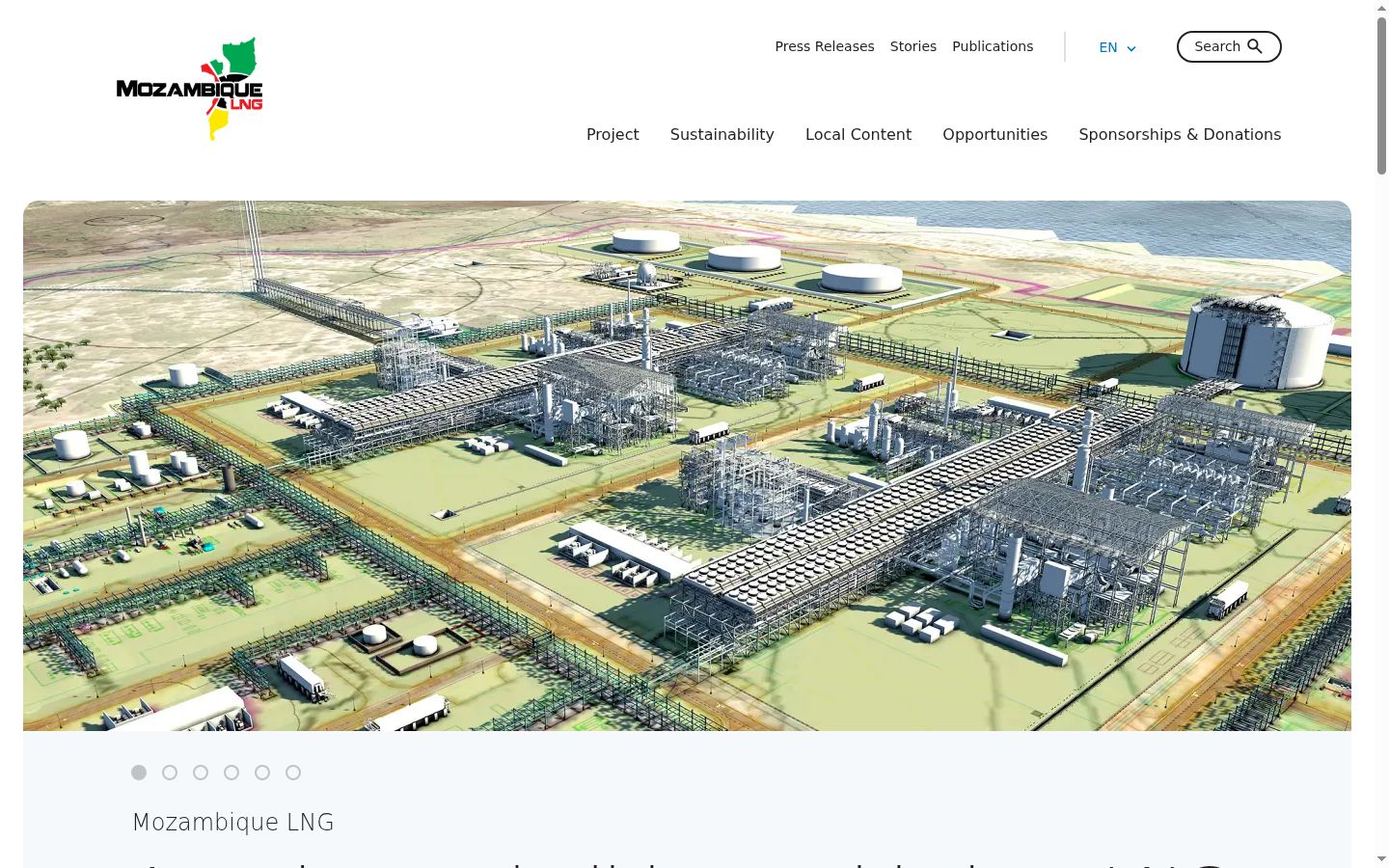This screenshot has width=1389, height=868.
Task: Expand the EN language chevron
Action: 1131,48
